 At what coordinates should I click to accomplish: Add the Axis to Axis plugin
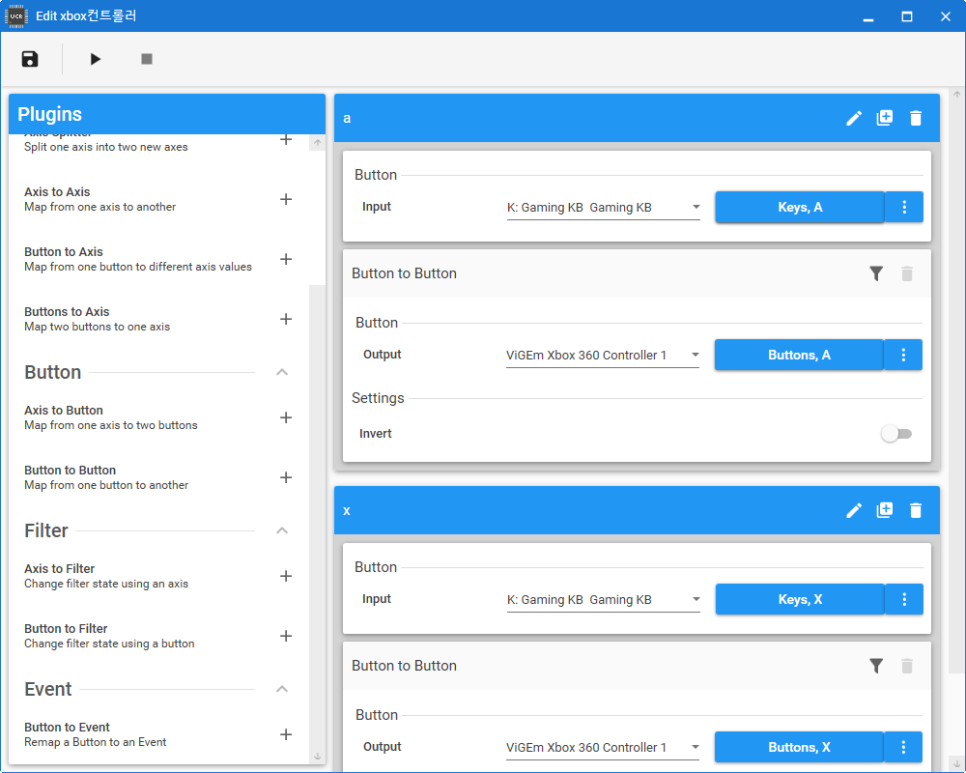point(286,199)
